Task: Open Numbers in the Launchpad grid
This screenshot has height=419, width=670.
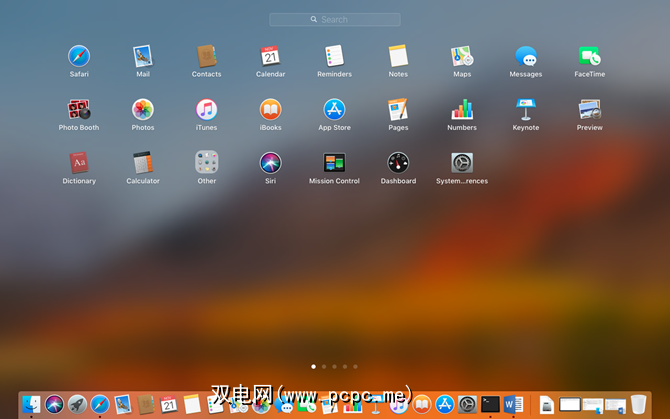Action: pos(462,109)
